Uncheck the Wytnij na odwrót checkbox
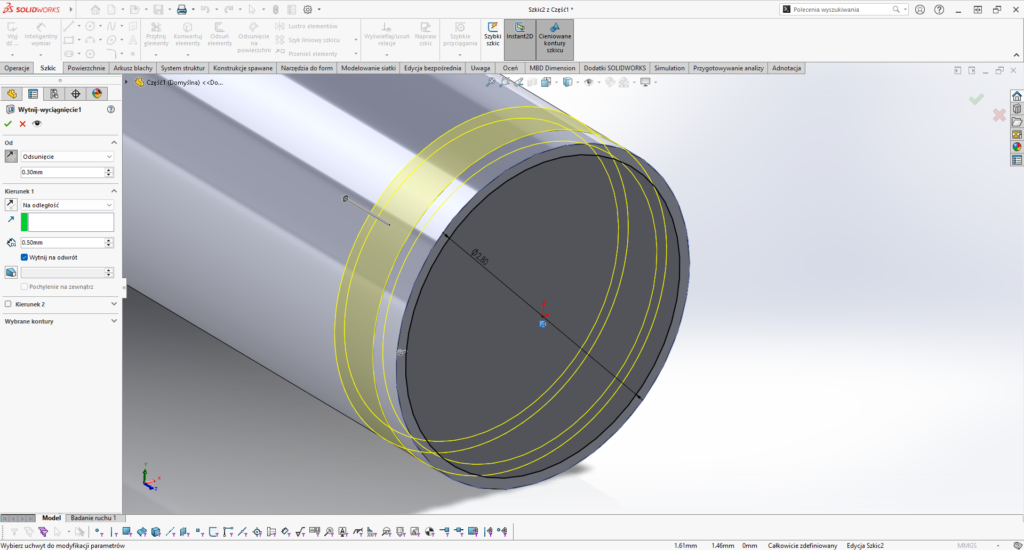The width and height of the screenshot is (1024, 550). 25,257
